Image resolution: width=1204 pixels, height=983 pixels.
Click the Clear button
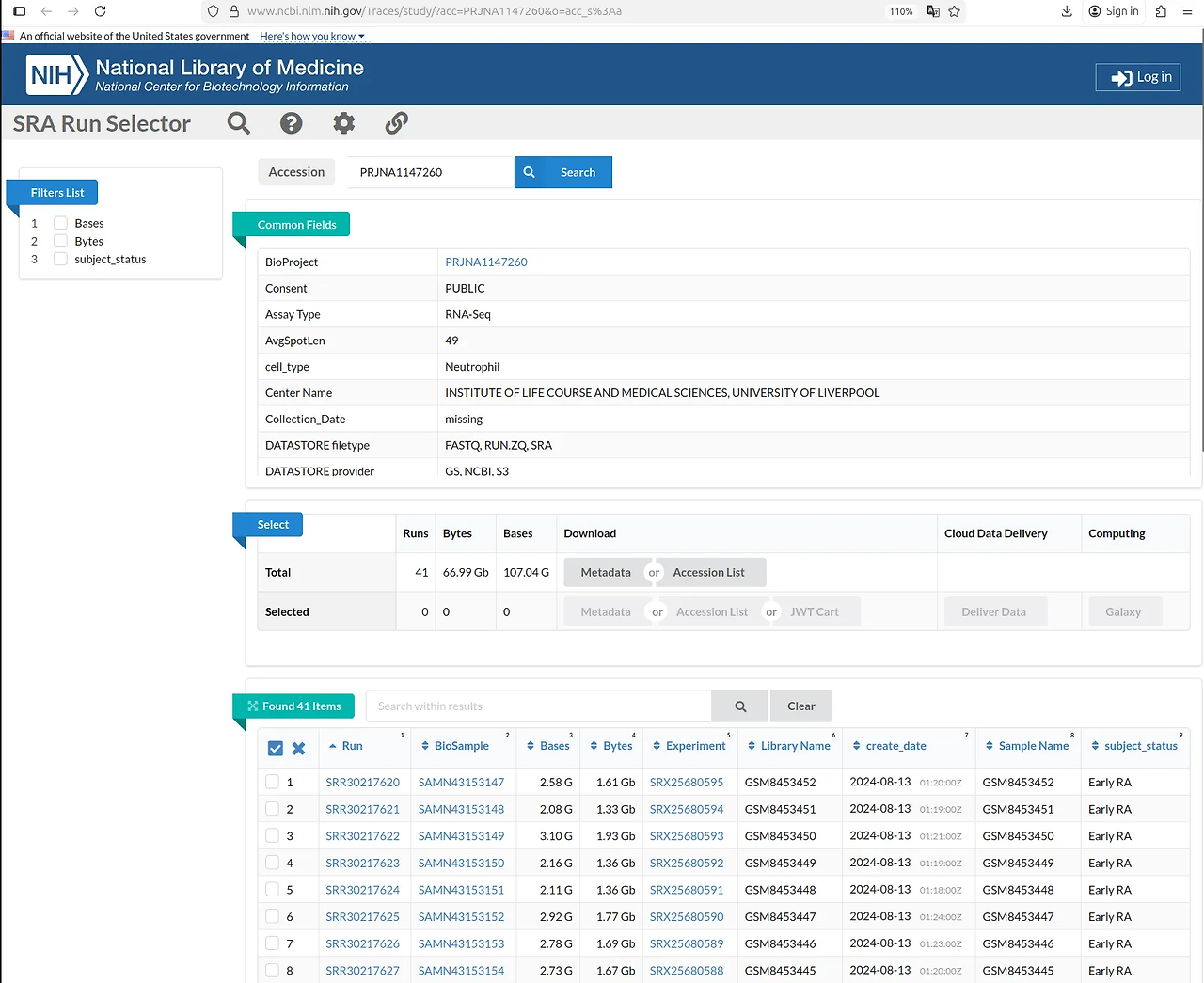point(801,706)
